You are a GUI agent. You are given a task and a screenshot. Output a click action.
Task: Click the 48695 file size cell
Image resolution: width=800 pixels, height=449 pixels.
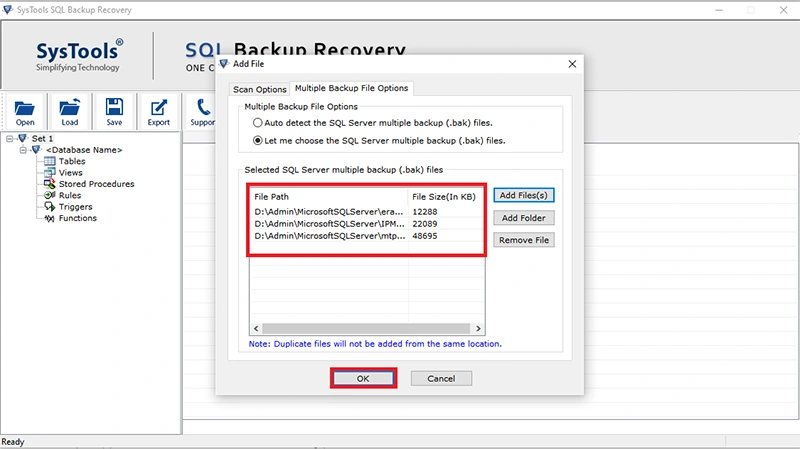click(x=424, y=236)
